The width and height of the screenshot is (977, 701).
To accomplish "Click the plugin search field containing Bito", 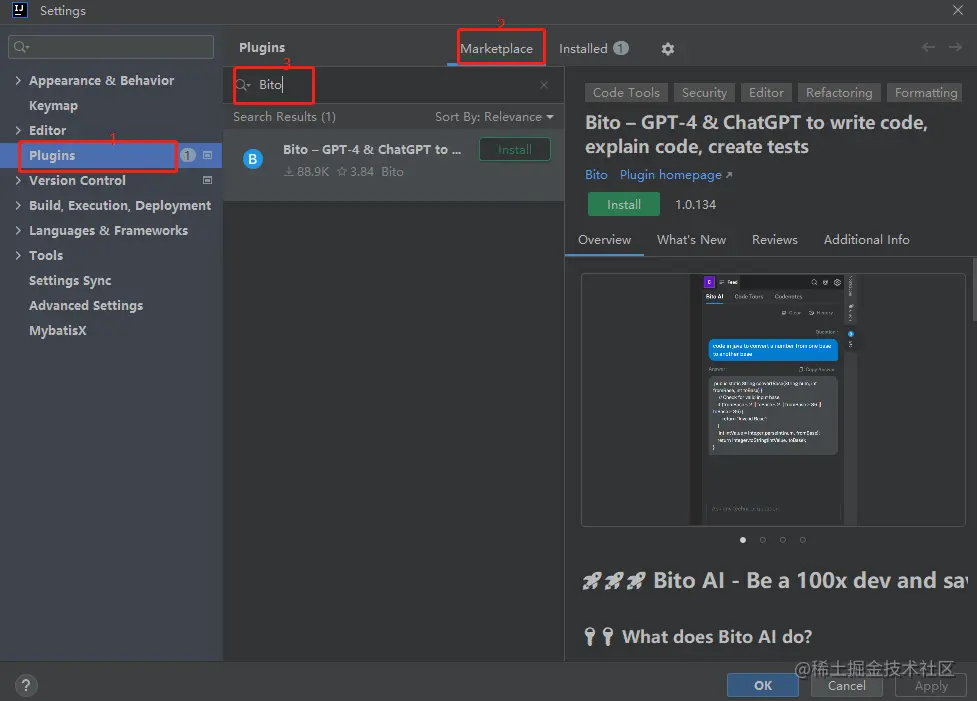I will pos(393,85).
